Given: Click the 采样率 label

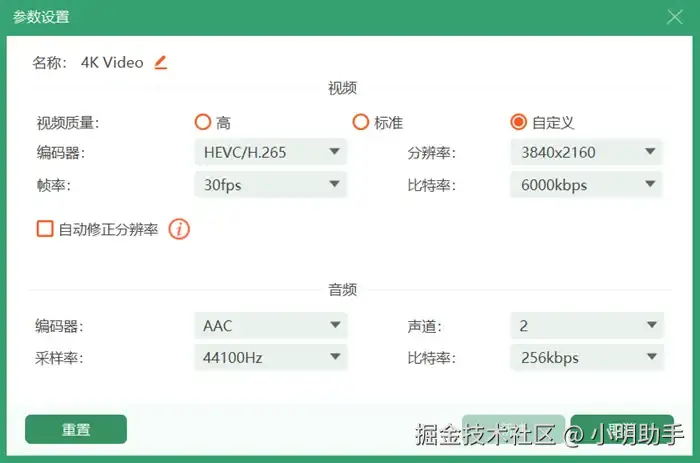Looking at the screenshot, I should pos(59,358).
